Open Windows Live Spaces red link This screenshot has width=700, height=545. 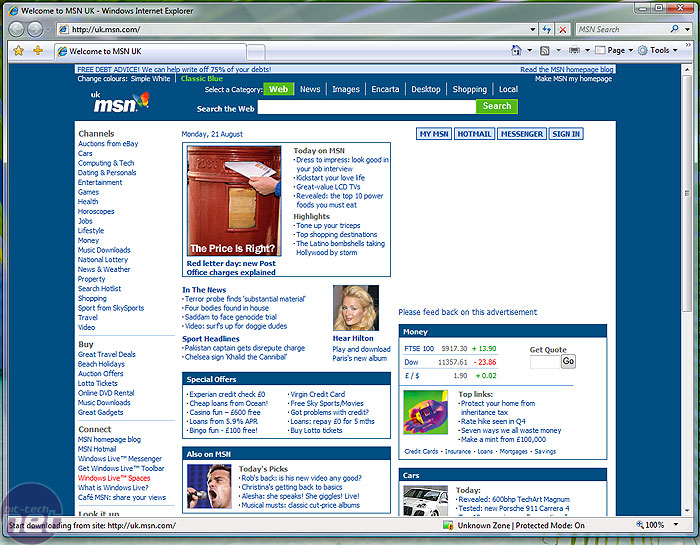tap(114, 478)
